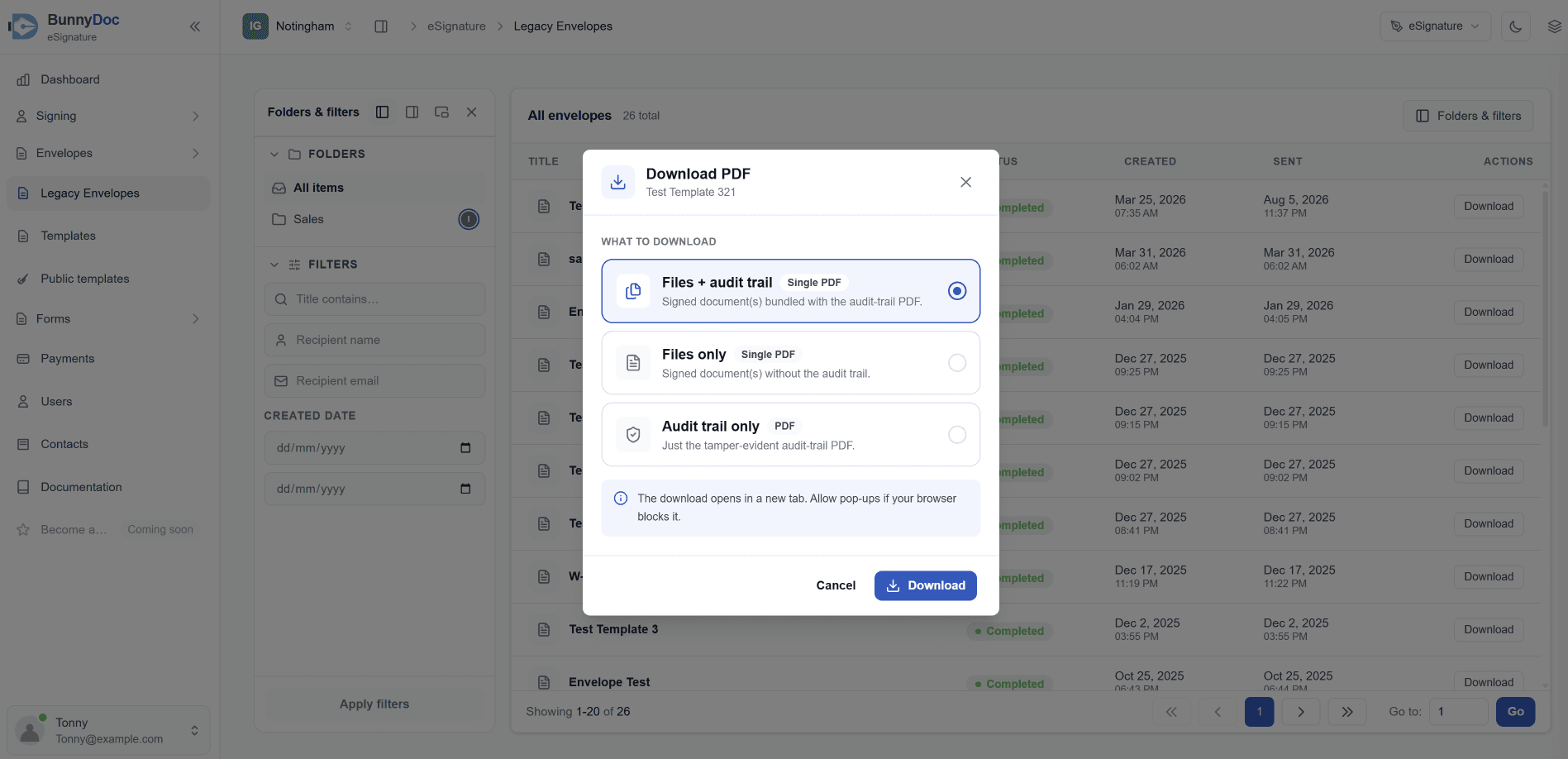The height and width of the screenshot is (759, 1568).
Task: Collapse the FILTERS section
Action: 274,265
